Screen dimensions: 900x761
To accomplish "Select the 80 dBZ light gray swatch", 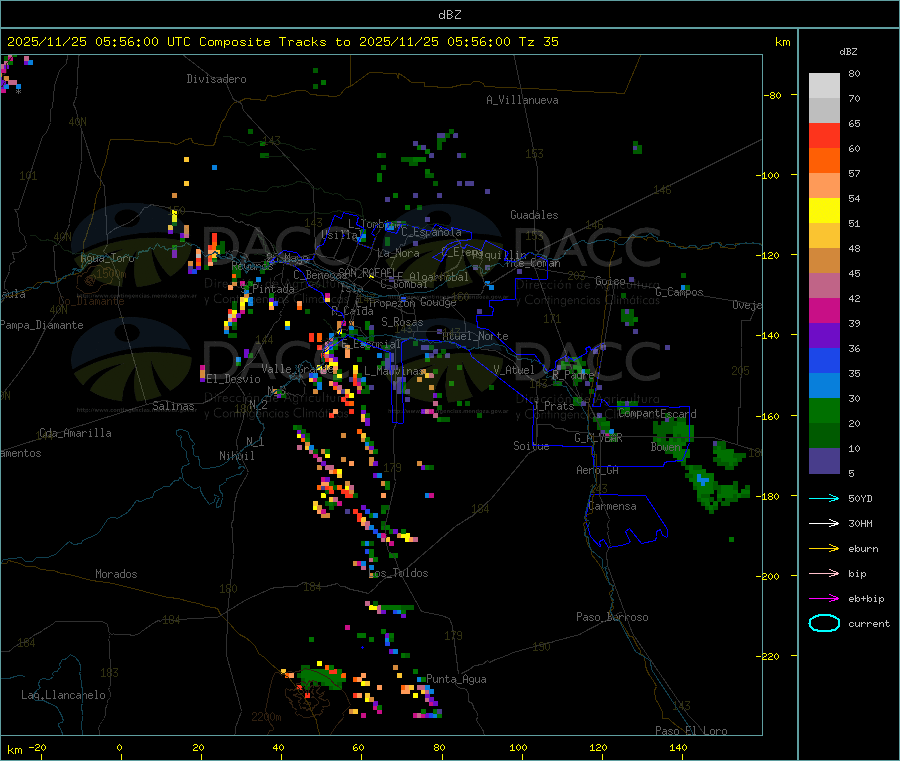I will (824, 86).
